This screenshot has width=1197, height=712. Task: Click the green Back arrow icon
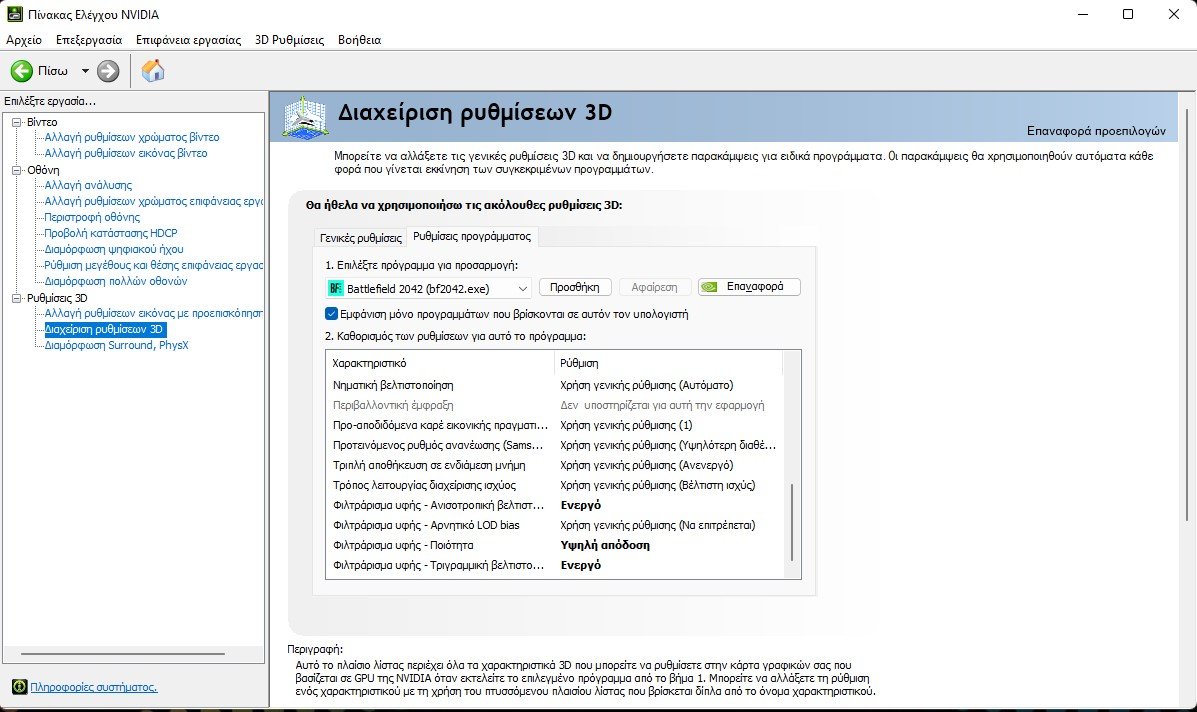click(21, 71)
